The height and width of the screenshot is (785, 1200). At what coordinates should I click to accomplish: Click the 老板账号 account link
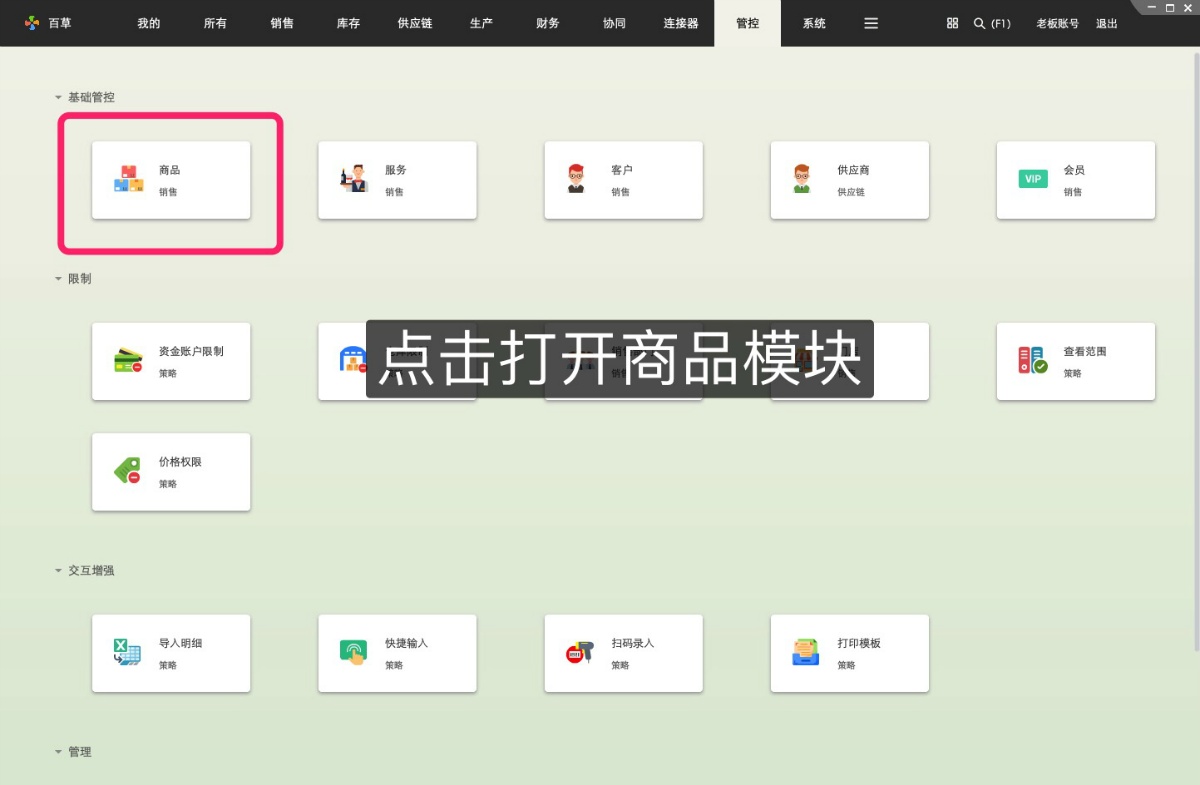[1057, 23]
